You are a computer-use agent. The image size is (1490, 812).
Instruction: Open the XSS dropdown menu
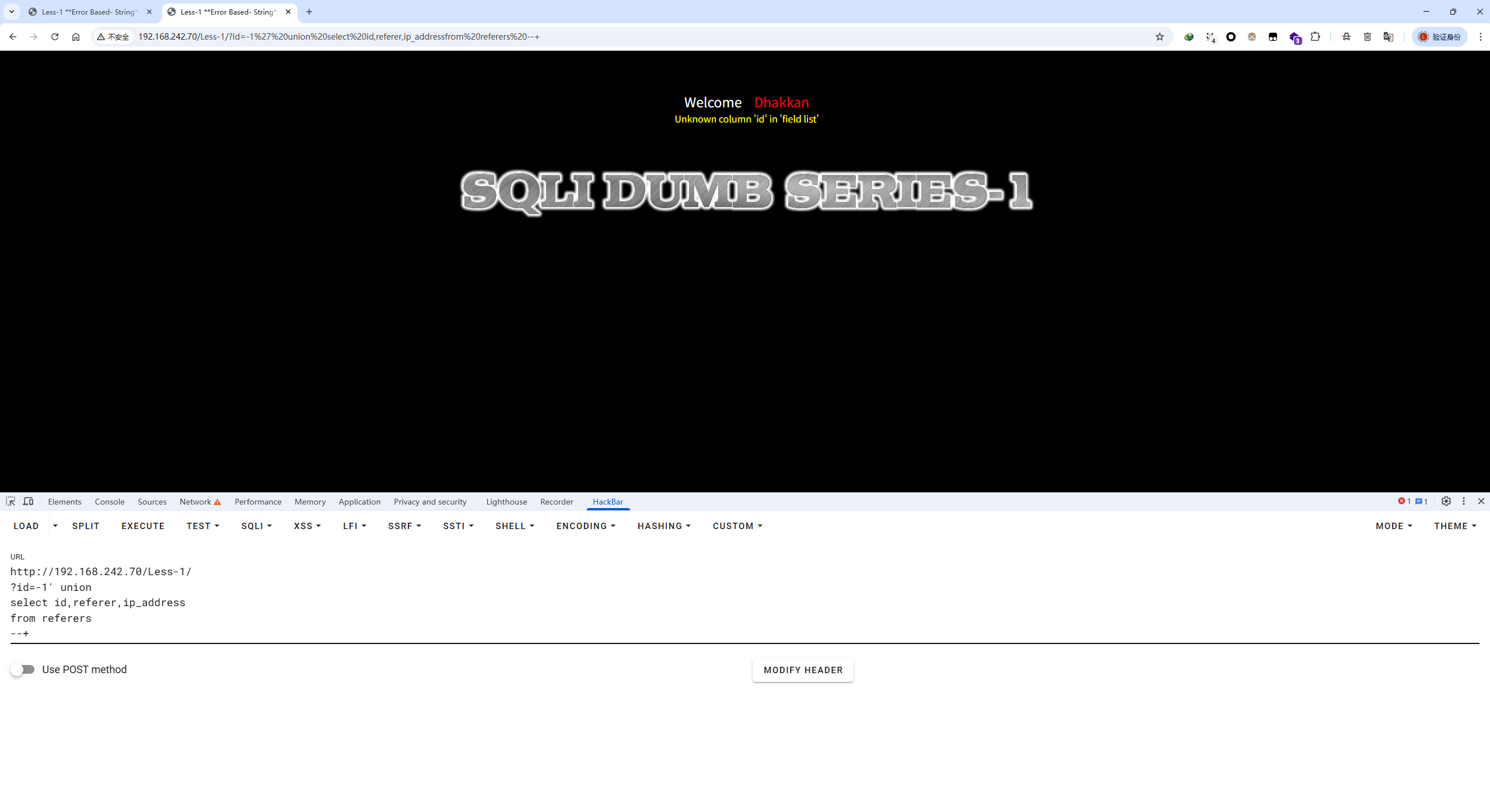(307, 526)
